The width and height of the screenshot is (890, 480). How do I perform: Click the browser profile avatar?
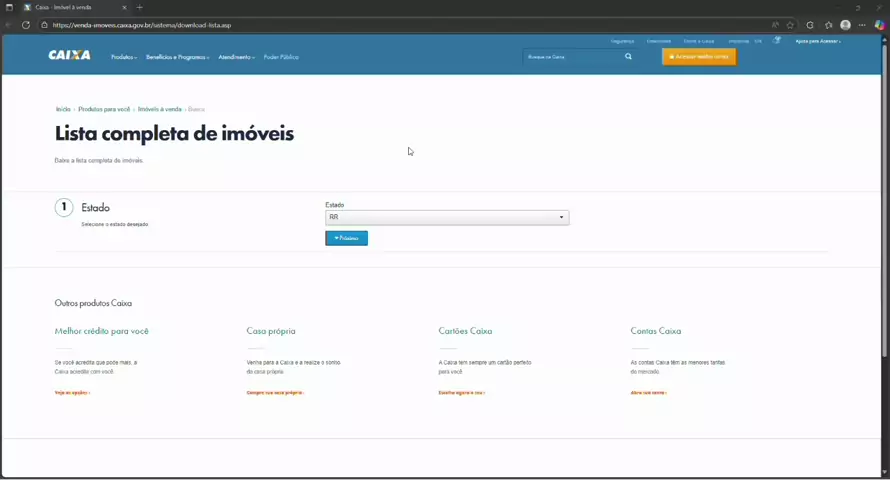[845, 25]
